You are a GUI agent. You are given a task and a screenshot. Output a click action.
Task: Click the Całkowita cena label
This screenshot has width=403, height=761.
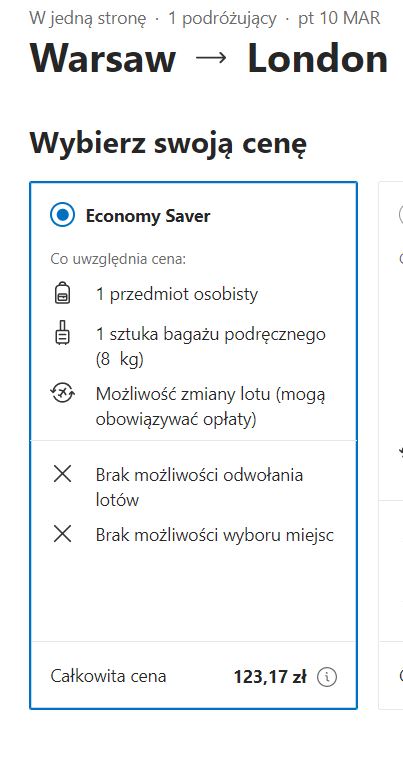tap(108, 676)
